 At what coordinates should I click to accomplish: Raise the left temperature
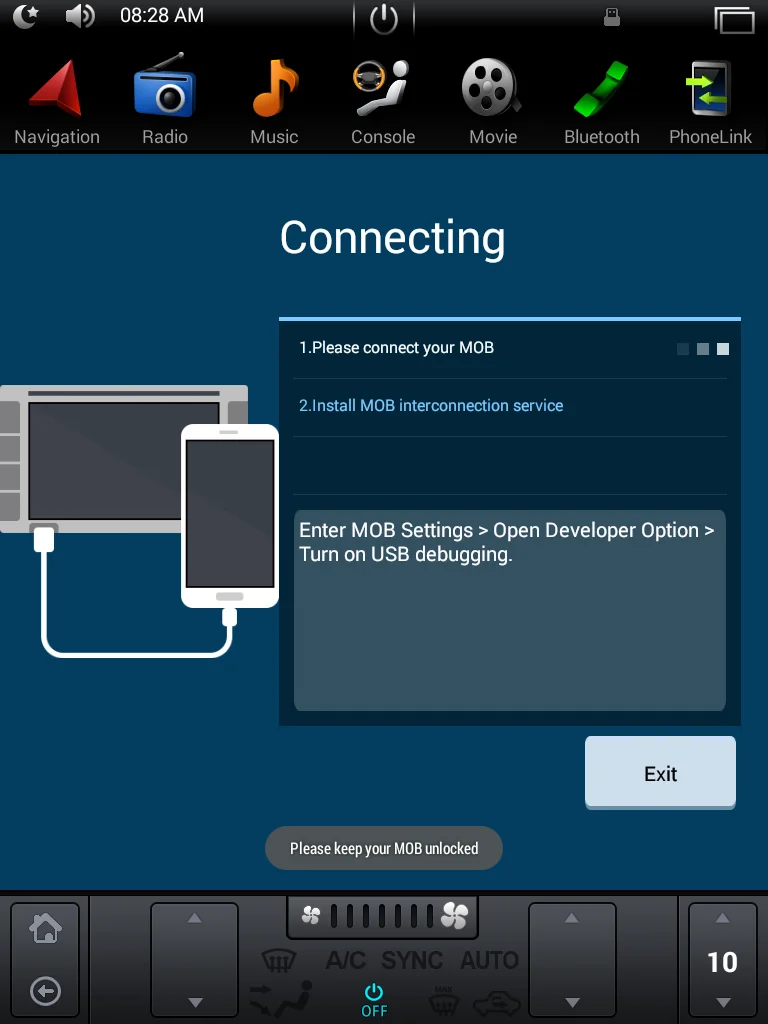(194, 918)
